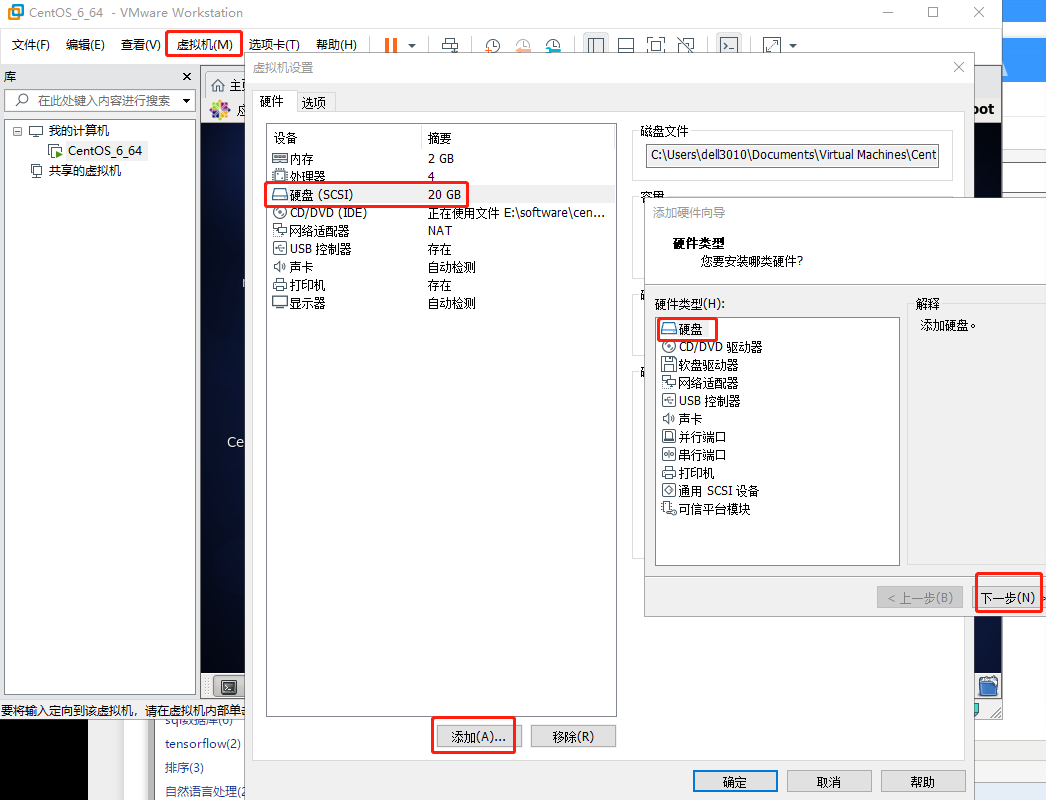Toggle Unity mode icon
The height and width of the screenshot is (800, 1046).
[686, 45]
